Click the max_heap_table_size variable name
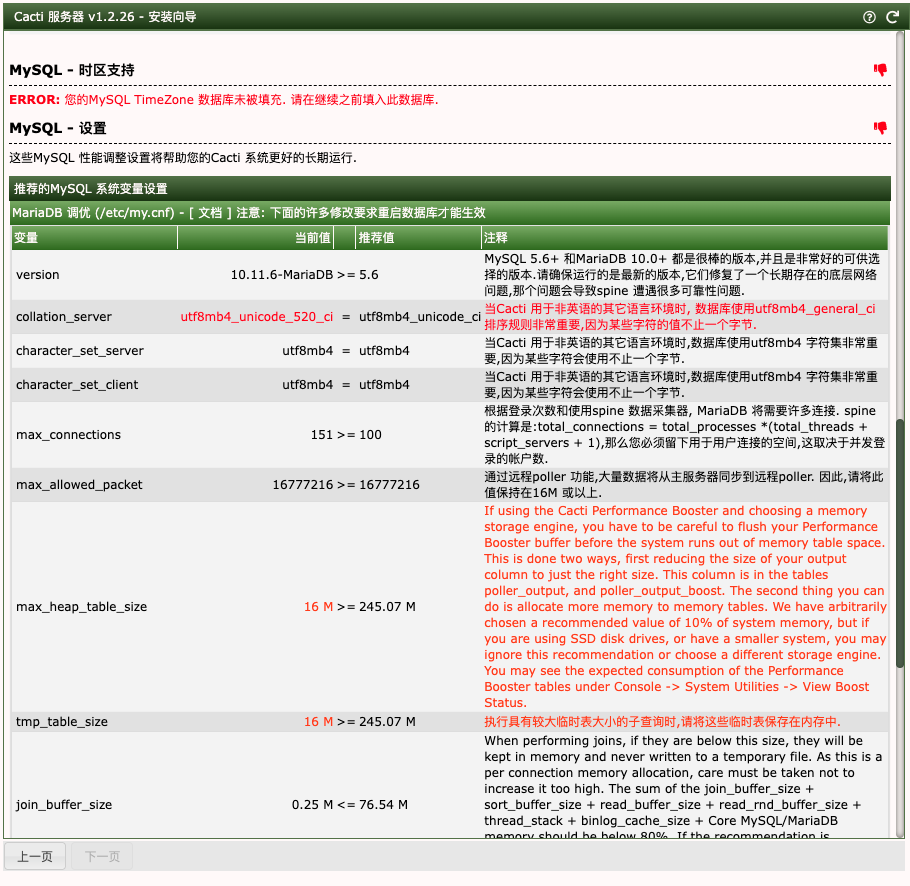 click(x=81, y=607)
